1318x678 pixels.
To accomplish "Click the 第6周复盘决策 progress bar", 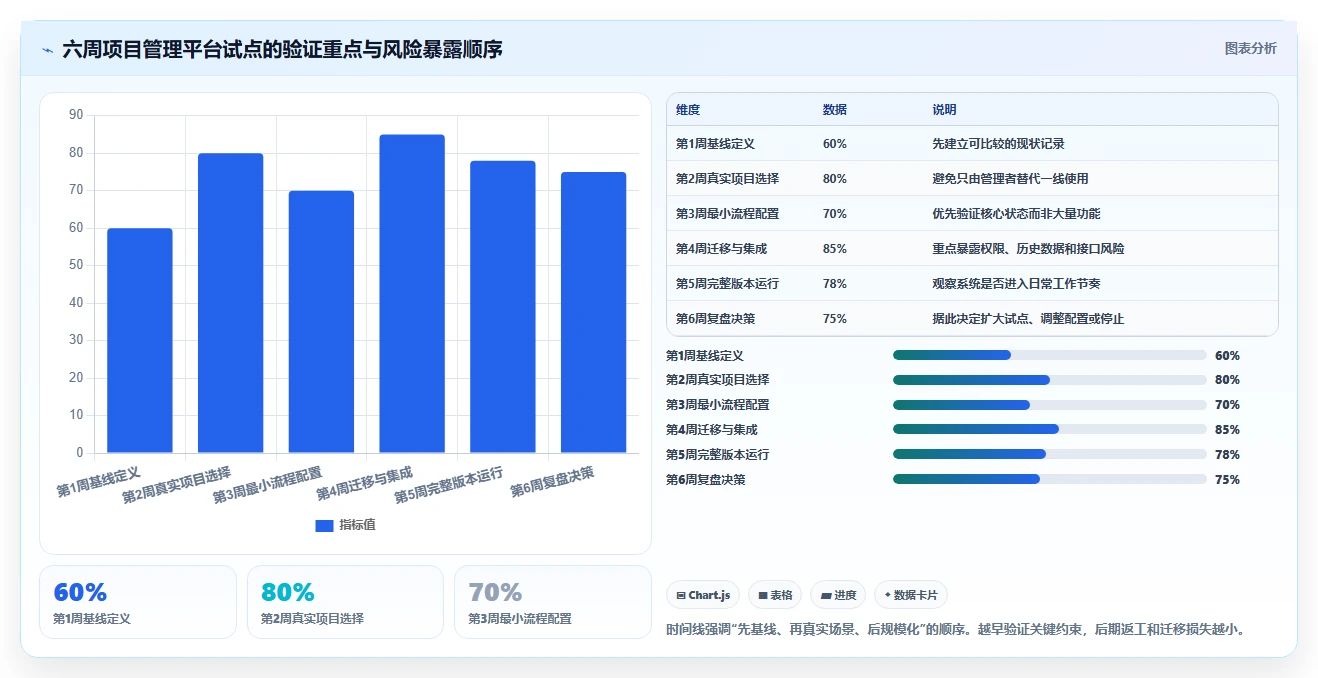I will pos(1049,479).
